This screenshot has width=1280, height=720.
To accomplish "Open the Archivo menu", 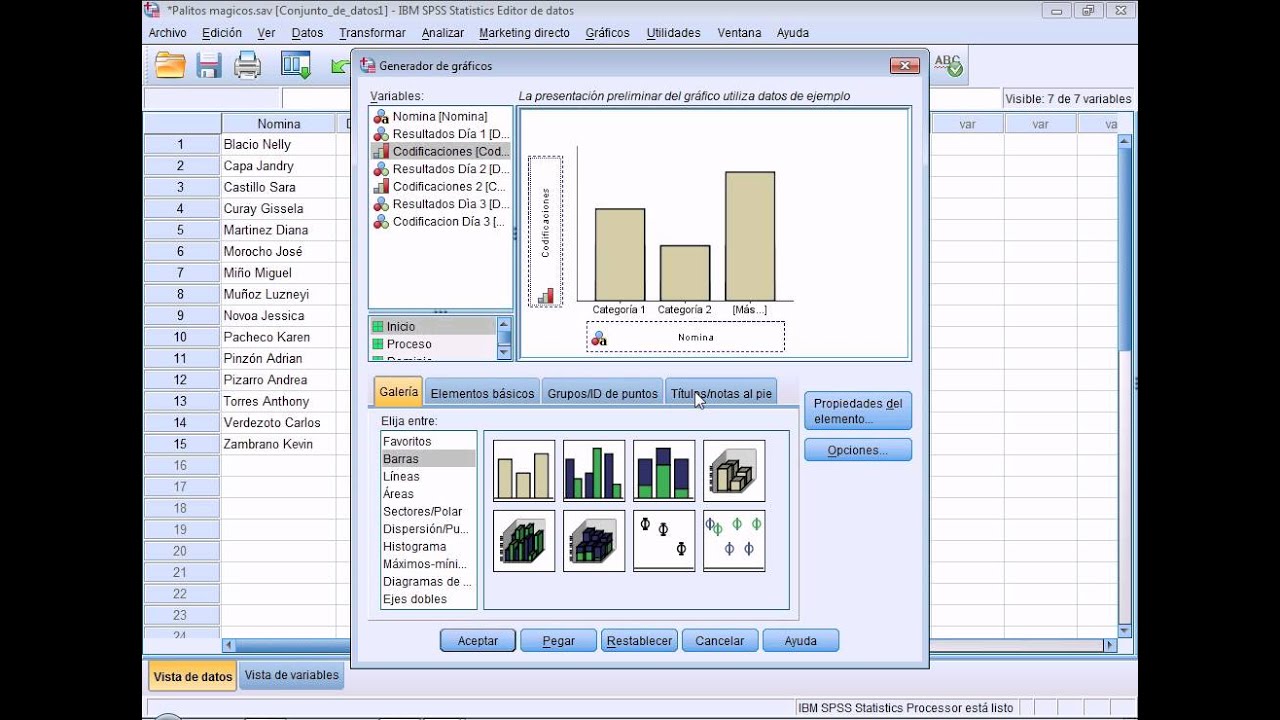I will point(167,33).
